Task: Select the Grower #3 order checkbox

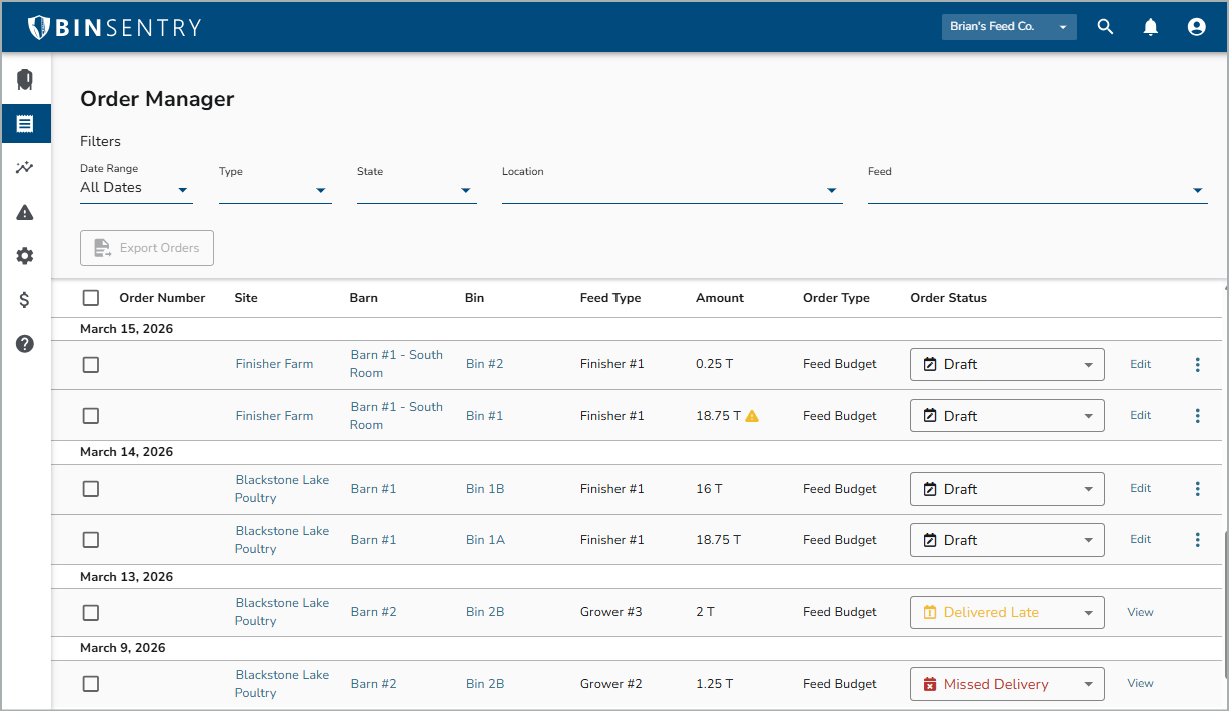Action: (x=91, y=613)
